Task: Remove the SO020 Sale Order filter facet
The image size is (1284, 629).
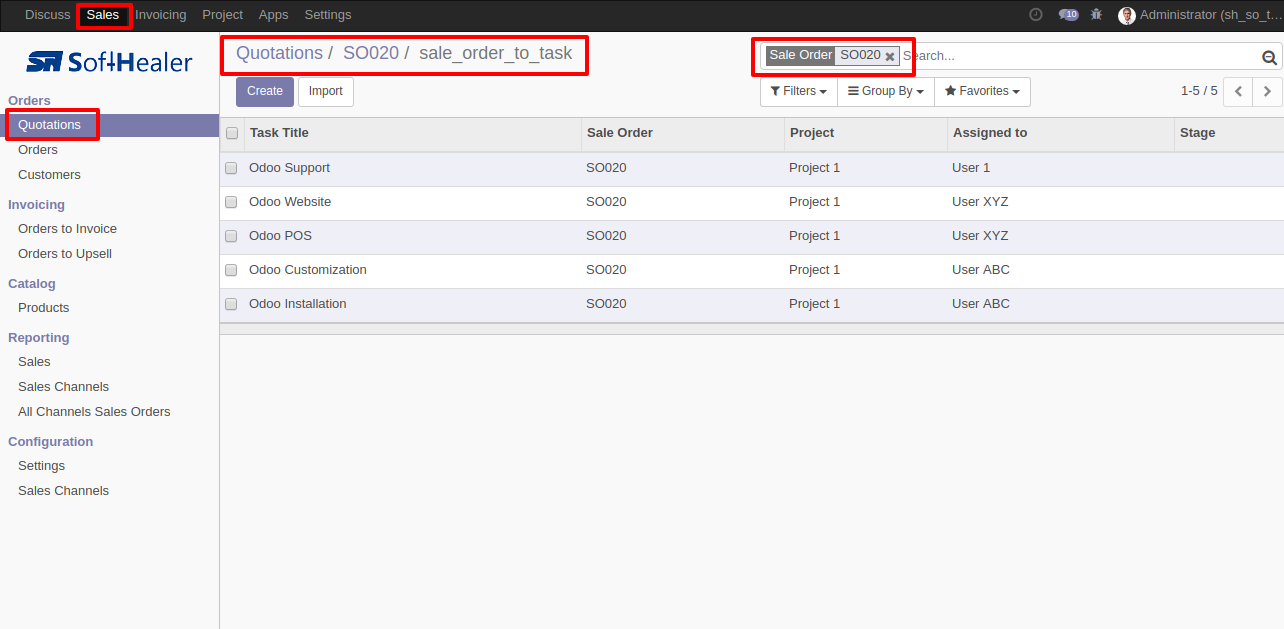Action: coord(890,57)
